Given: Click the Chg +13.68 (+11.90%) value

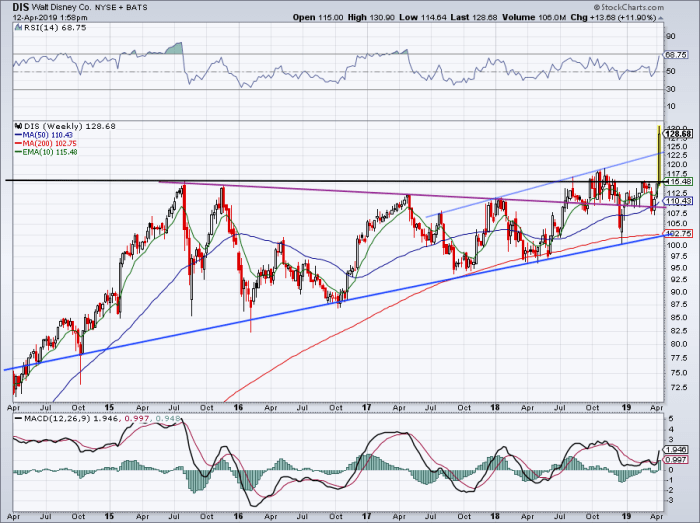Looking at the screenshot, I should coord(613,17).
